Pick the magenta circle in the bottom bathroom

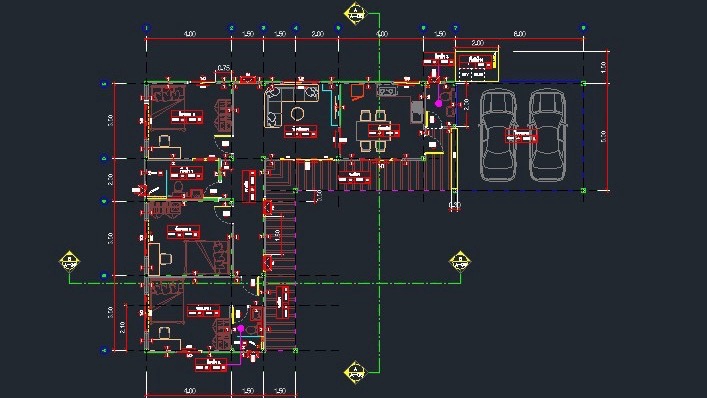click(x=240, y=329)
